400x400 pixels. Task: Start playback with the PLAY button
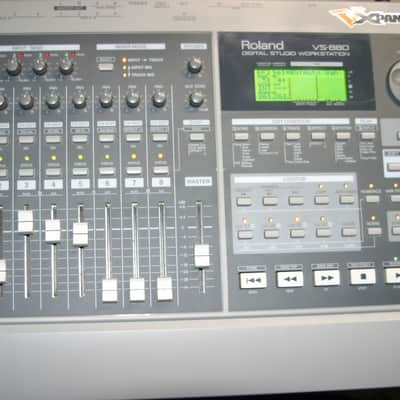(x=393, y=276)
